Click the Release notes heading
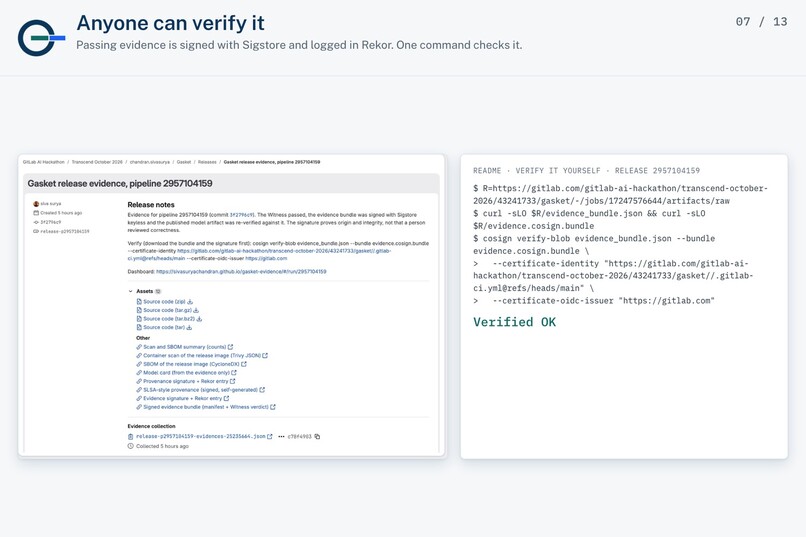 151,205
